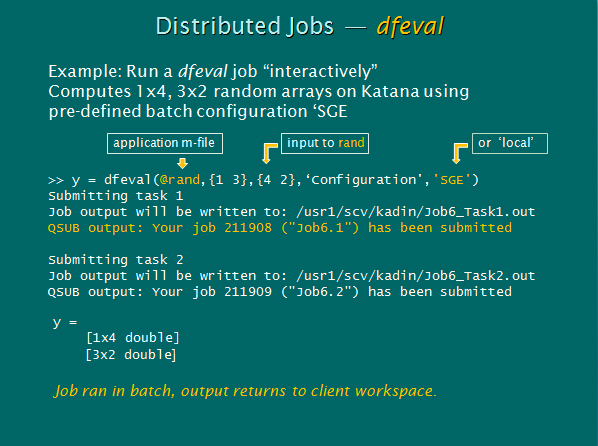Click the '{1 3}' cell argument

228,180
